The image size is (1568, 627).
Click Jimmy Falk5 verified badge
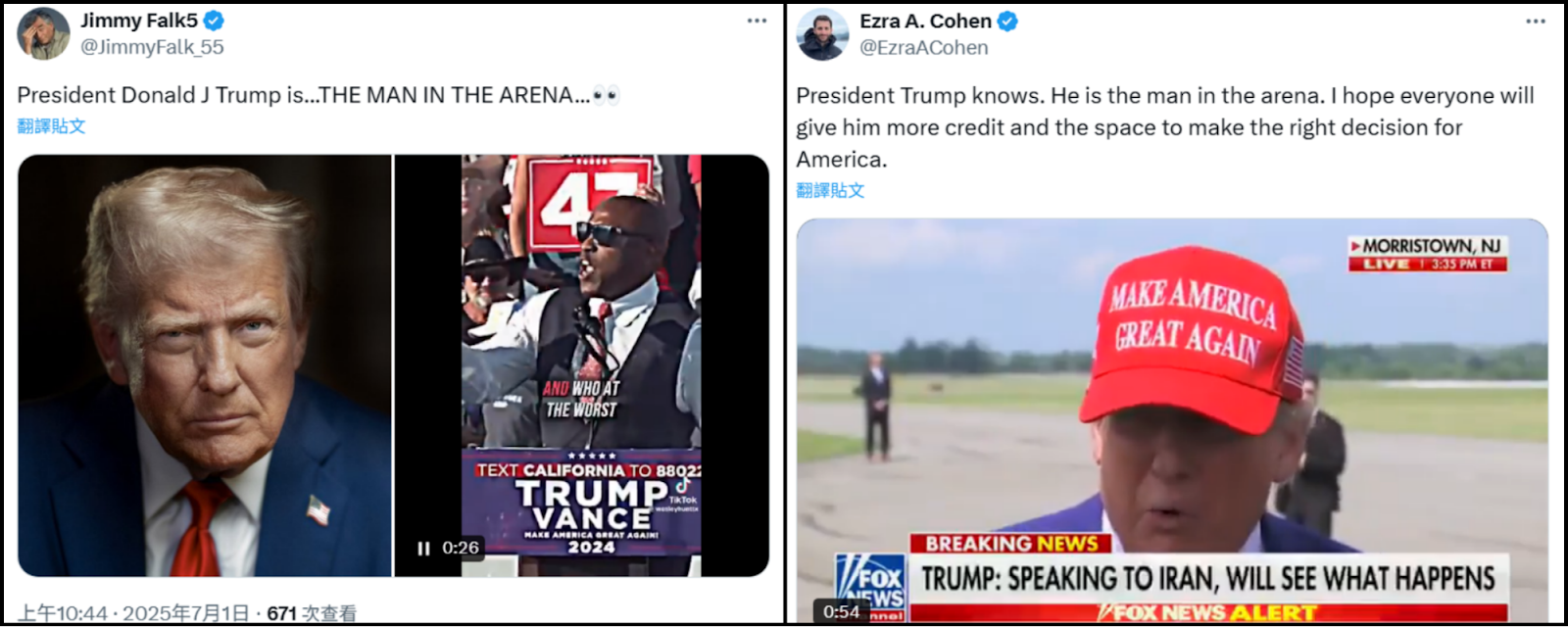214,20
